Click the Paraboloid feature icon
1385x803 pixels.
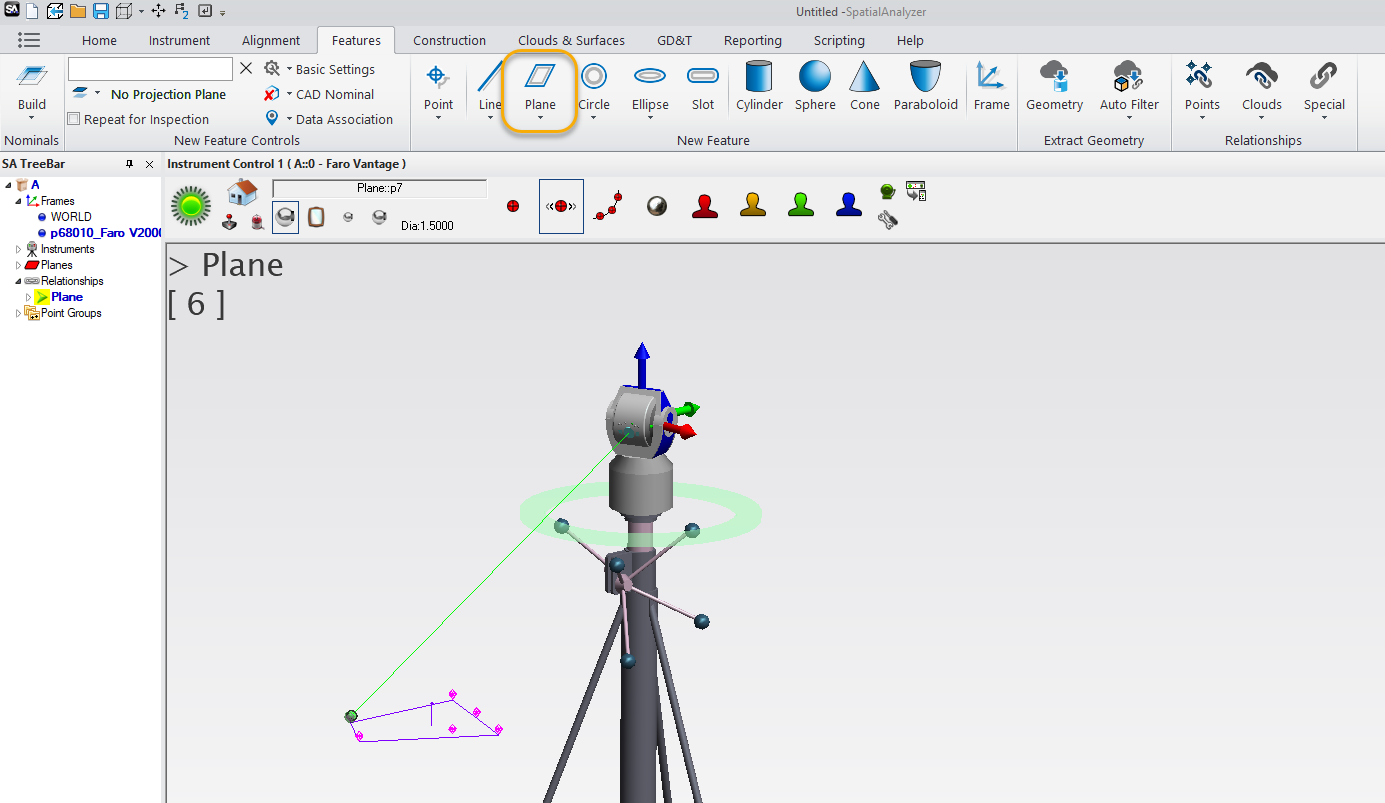pos(925,86)
